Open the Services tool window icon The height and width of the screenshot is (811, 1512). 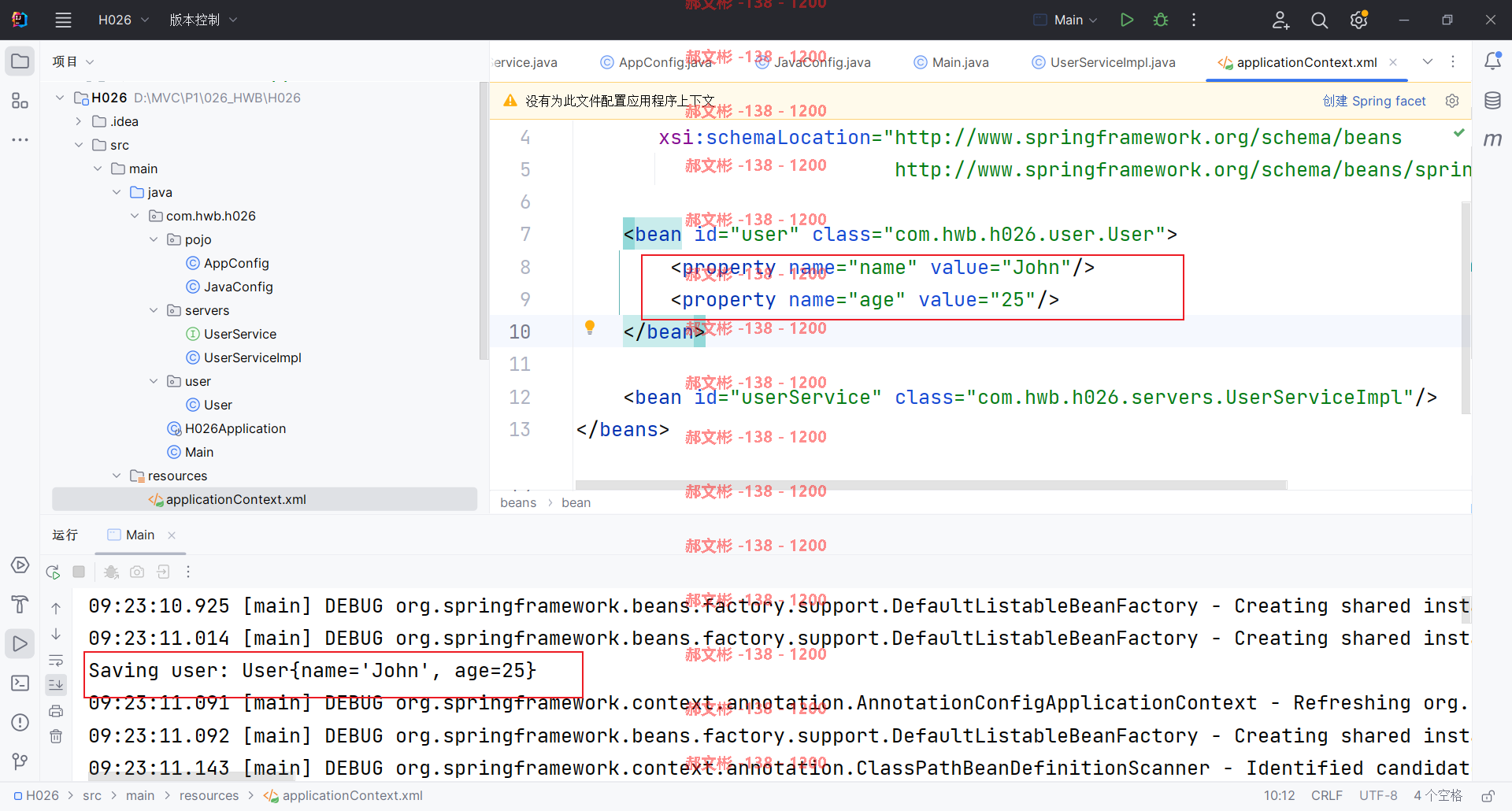20,565
